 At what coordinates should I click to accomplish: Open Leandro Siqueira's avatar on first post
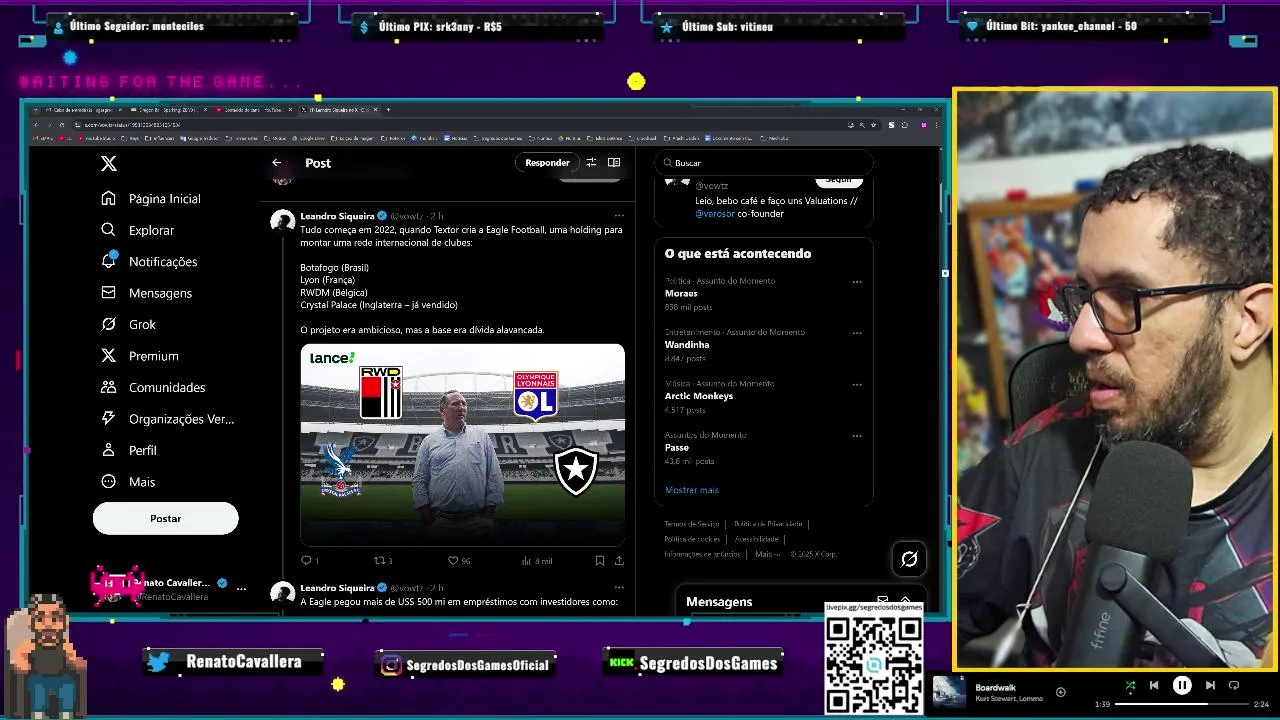coord(283,221)
